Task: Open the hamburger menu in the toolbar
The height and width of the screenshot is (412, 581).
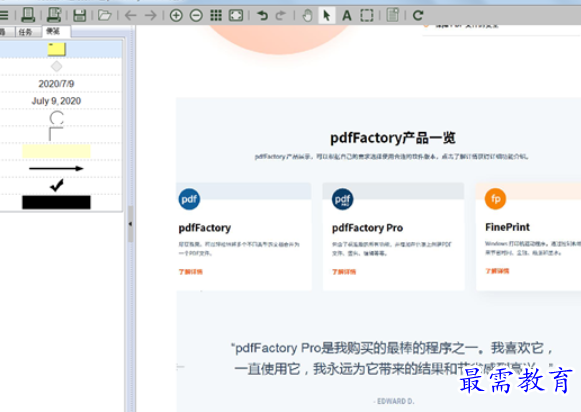Action: [4, 15]
